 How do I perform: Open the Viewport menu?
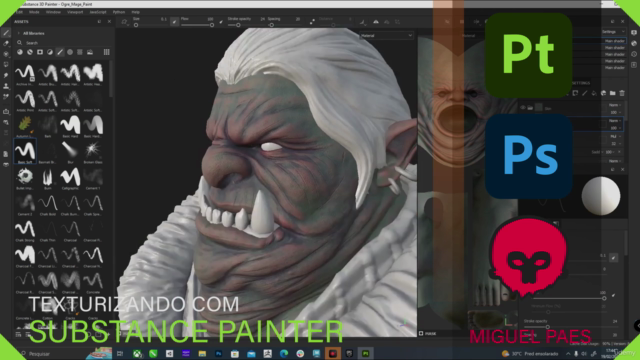coord(75,12)
